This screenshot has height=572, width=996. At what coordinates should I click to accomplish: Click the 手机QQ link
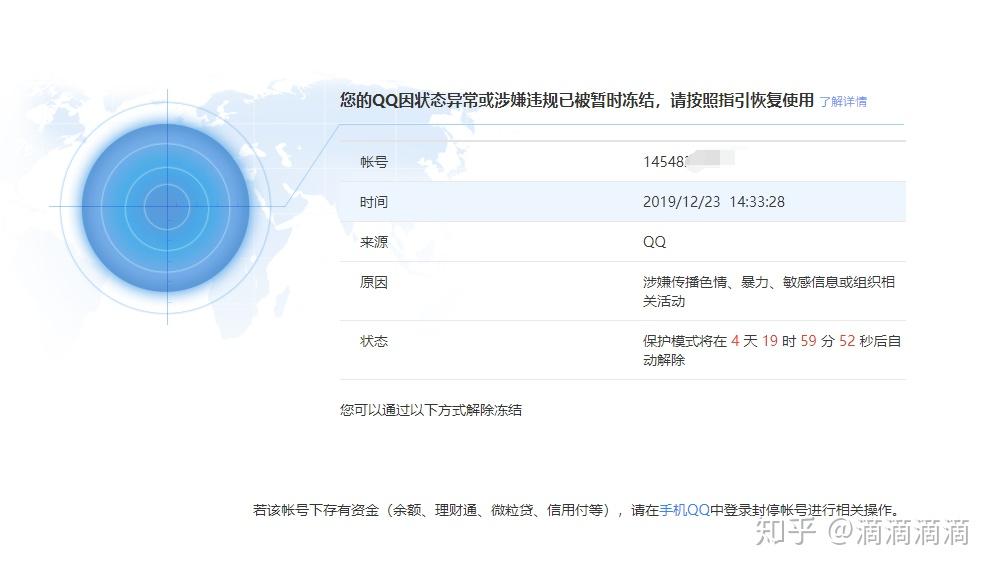coord(684,510)
